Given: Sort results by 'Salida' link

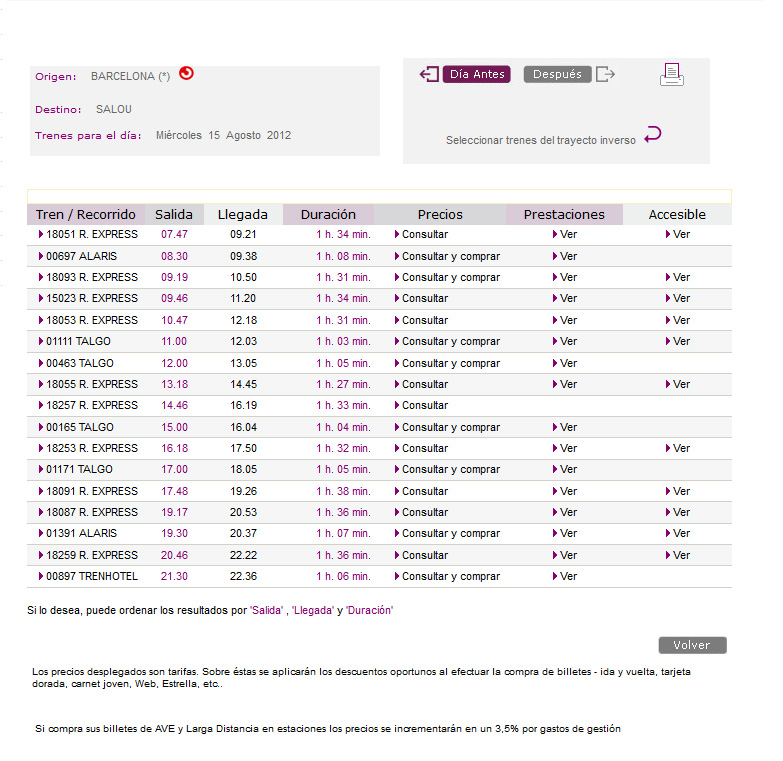Looking at the screenshot, I should (267, 610).
